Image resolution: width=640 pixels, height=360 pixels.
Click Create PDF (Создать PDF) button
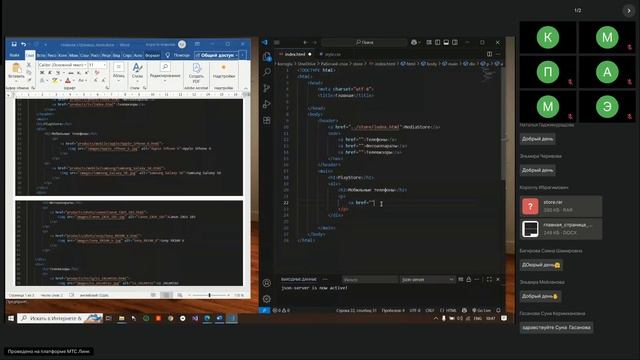coord(196,73)
